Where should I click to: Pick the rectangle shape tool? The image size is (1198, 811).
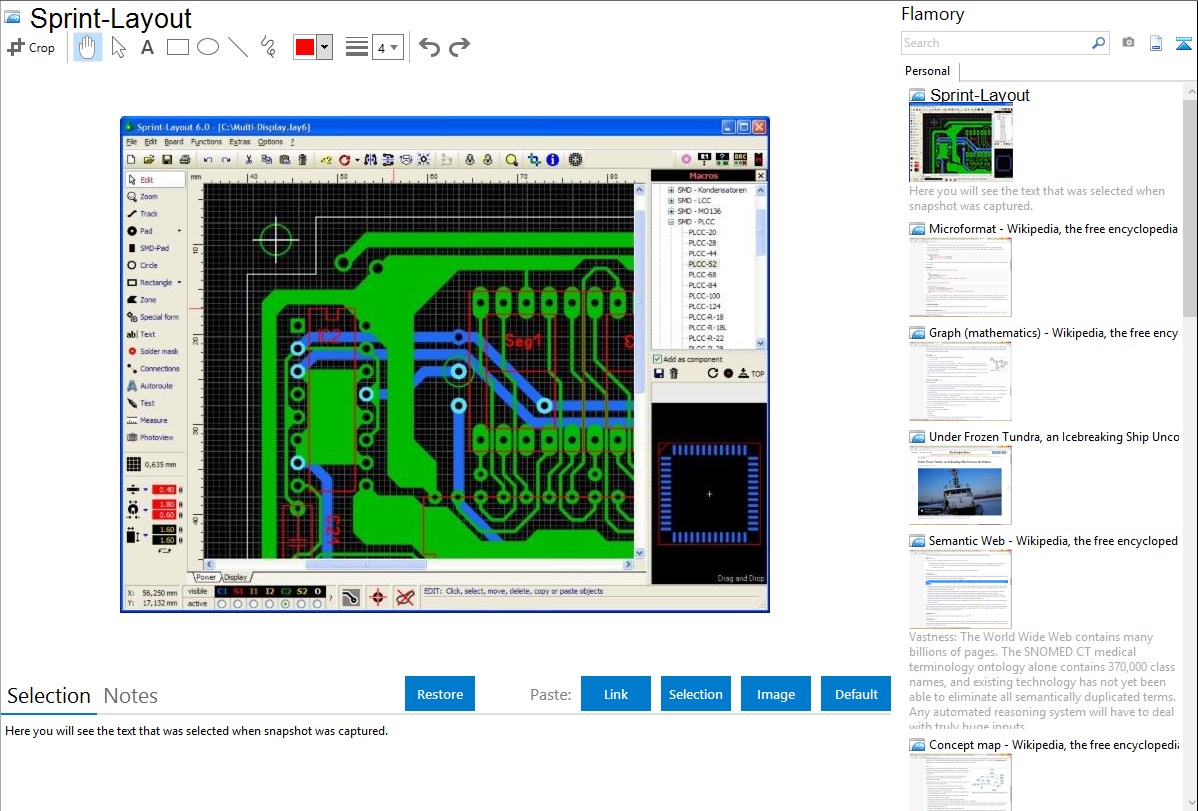pyautogui.click(x=178, y=47)
